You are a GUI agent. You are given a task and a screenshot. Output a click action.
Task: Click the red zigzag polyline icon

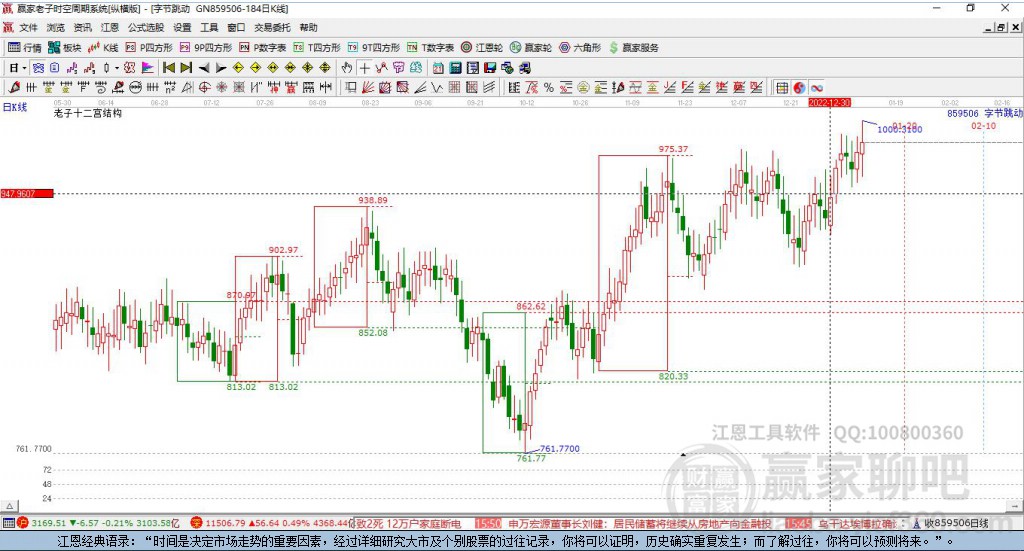tap(382, 68)
